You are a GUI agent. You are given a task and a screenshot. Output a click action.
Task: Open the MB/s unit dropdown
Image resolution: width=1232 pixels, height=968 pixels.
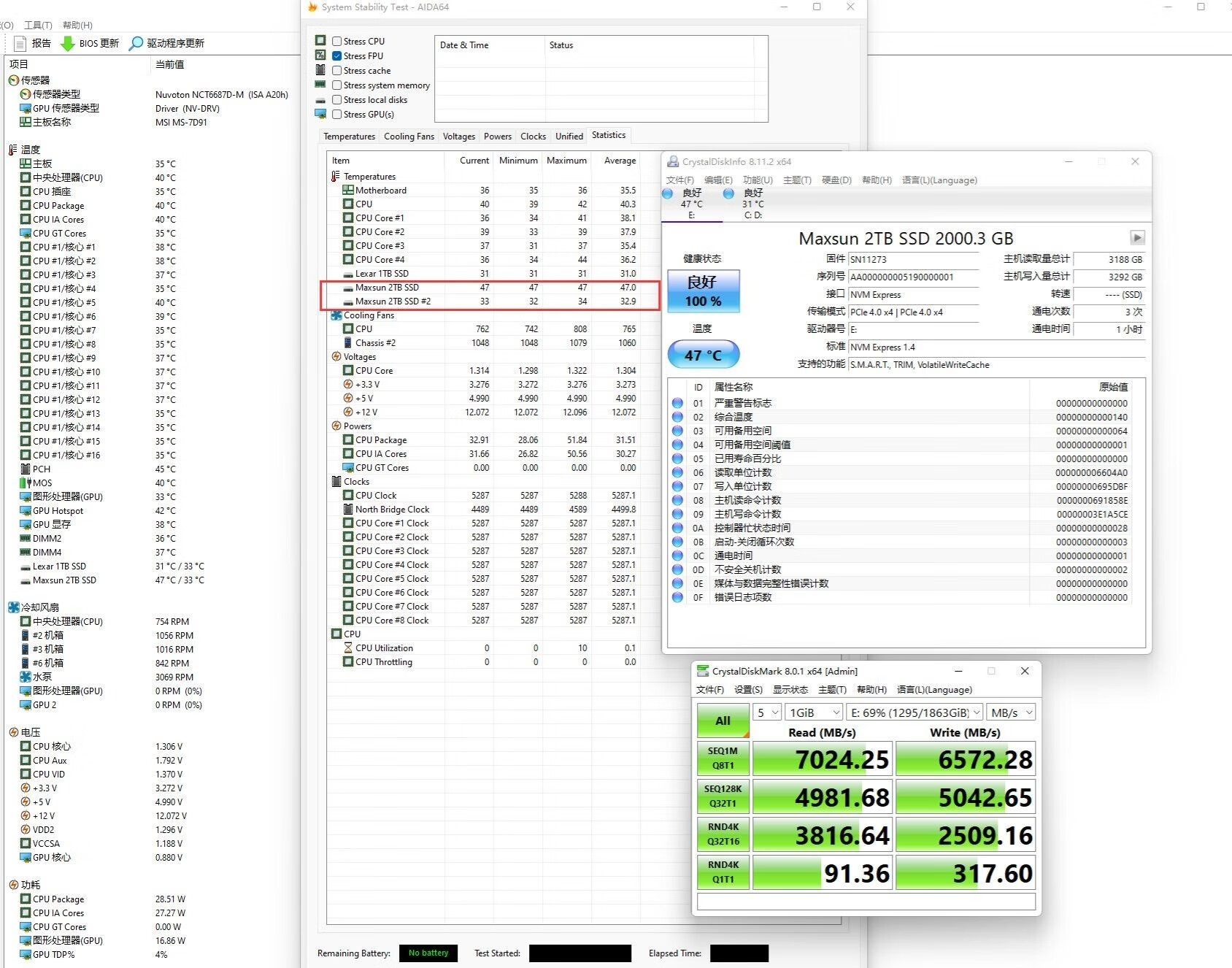tap(1011, 712)
